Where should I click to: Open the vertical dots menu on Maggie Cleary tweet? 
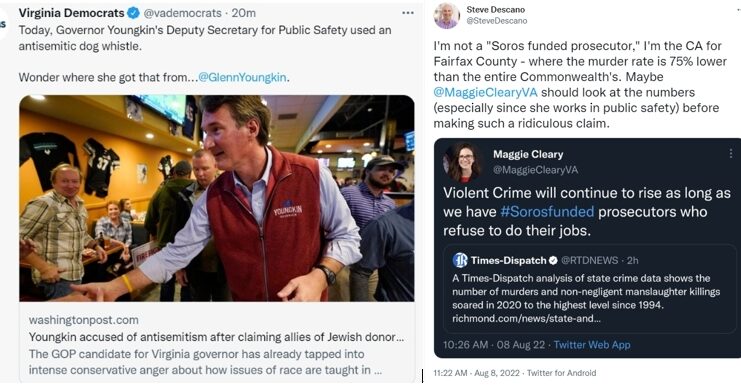731,154
